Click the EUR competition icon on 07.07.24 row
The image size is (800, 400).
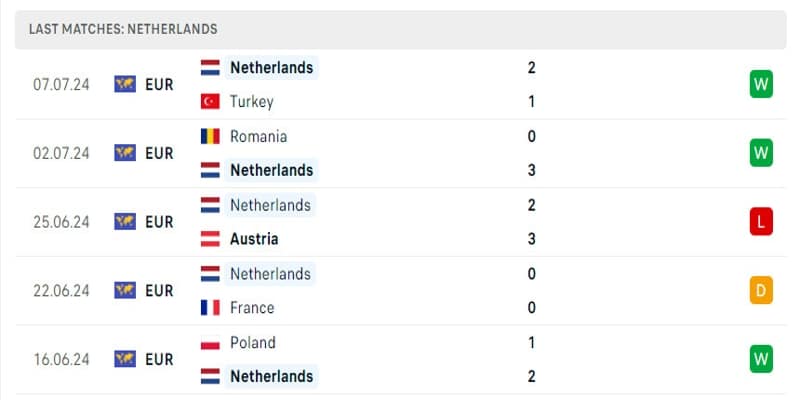pos(125,84)
